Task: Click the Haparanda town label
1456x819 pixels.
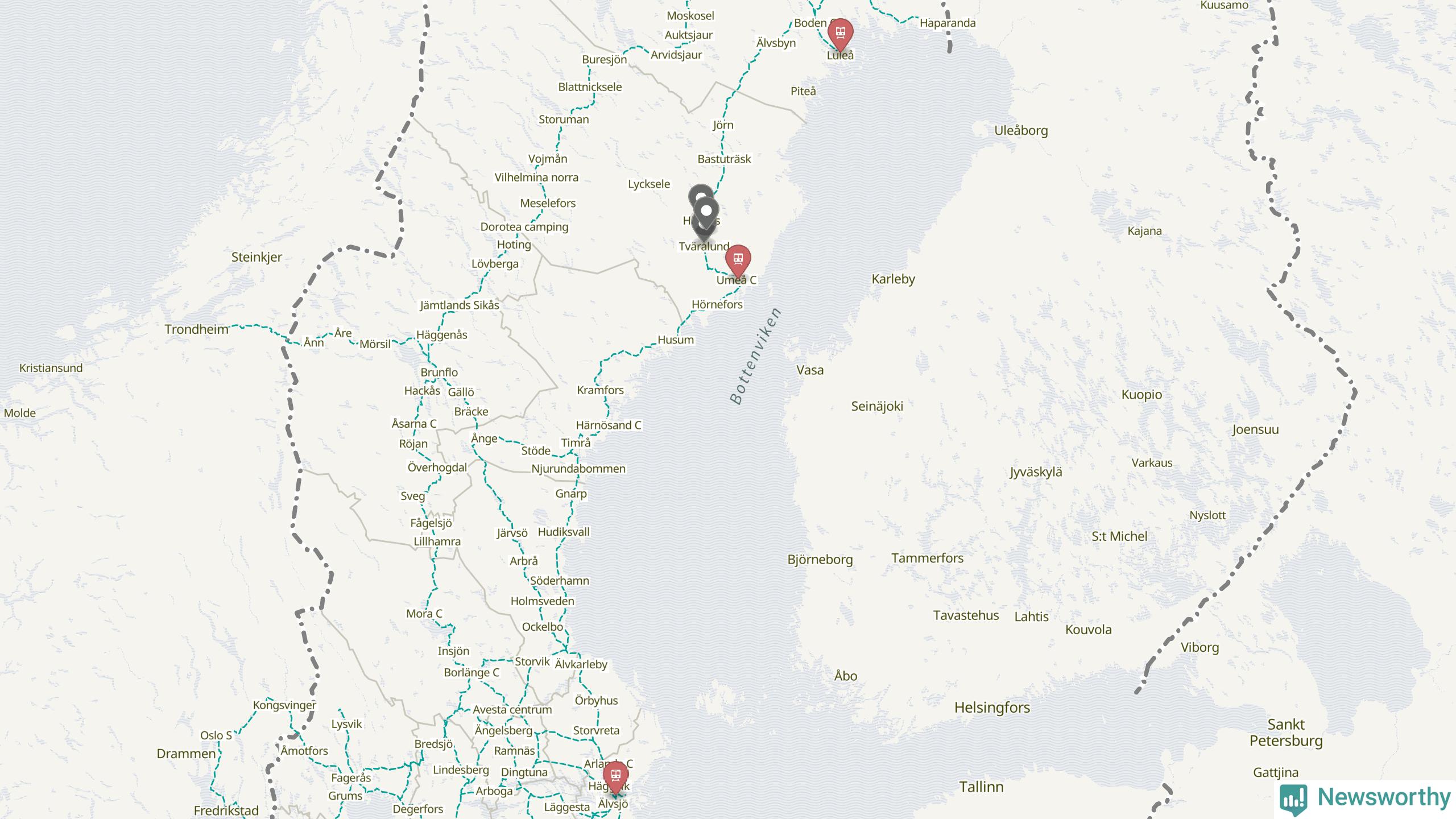Action: tap(948, 23)
